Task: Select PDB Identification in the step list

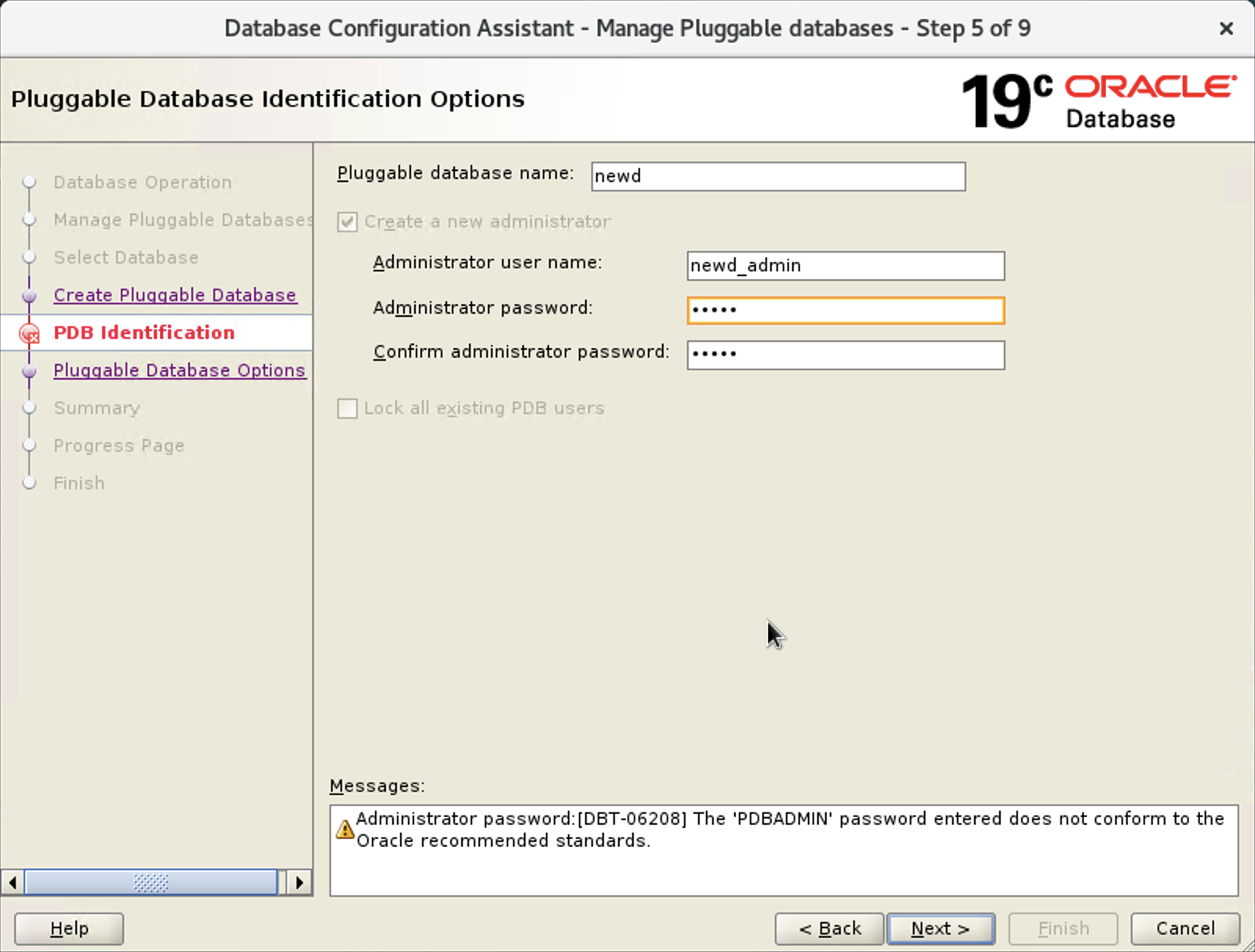Action: [x=144, y=332]
